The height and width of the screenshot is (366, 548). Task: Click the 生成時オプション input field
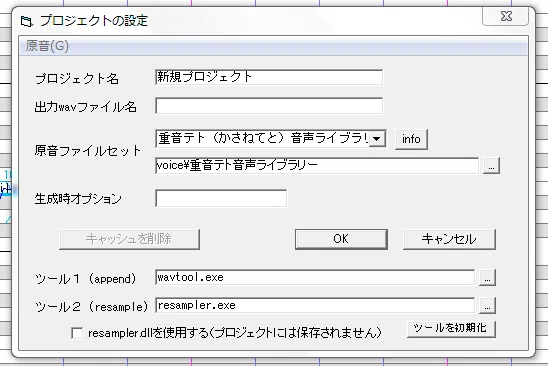coord(221,198)
